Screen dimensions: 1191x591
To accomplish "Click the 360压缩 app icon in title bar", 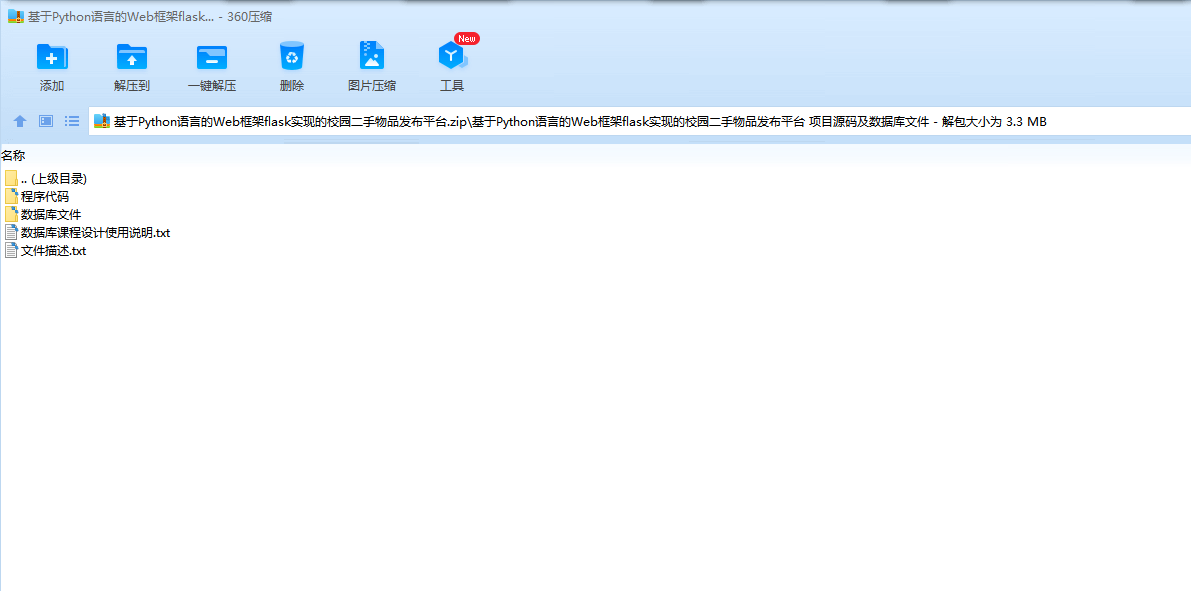I will [15, 17].
